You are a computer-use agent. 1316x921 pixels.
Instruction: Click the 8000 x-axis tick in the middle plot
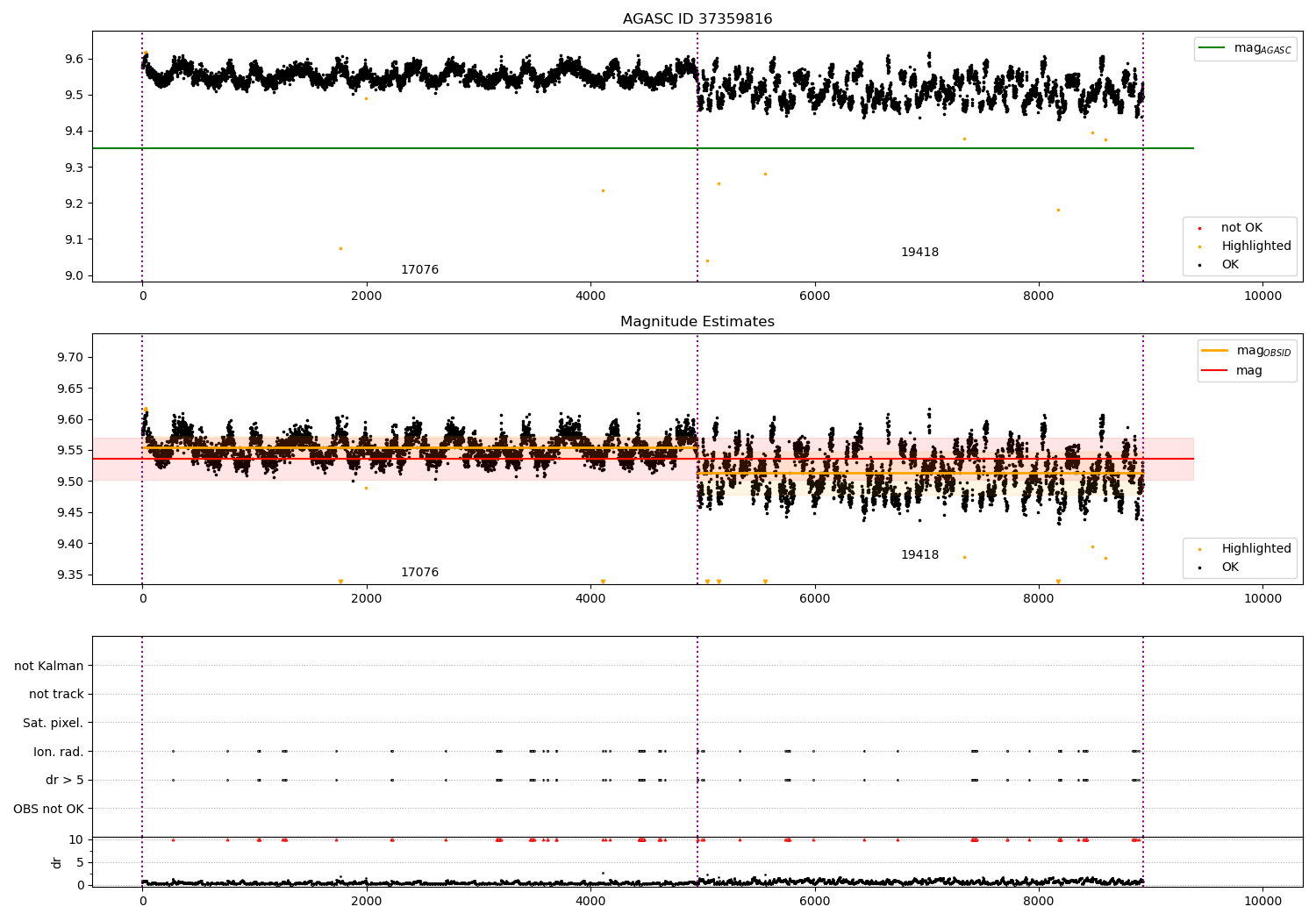1039,599
